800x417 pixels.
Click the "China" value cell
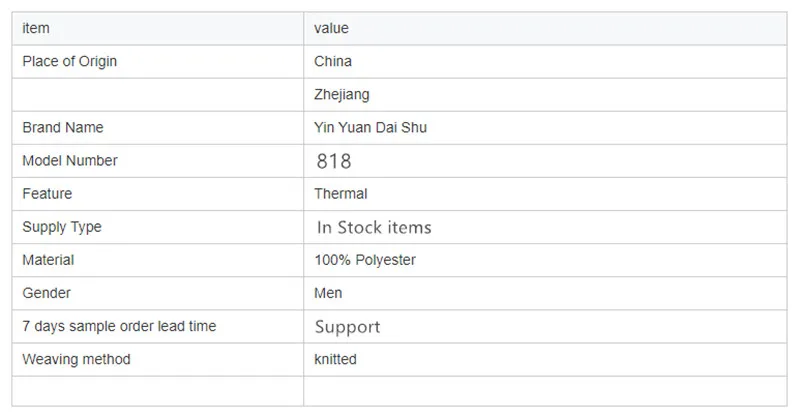(333, 61)
